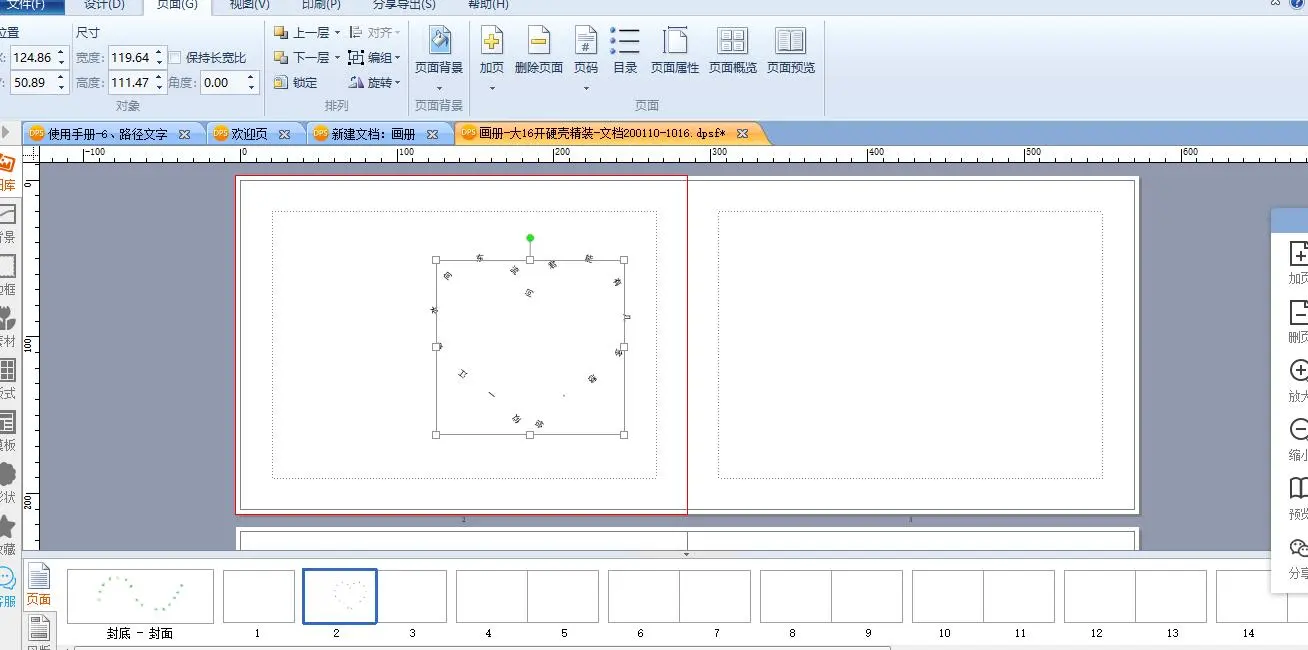Increase the 宽度 width spinner value
The width and height of the screenshot is (1308, 650).
[160, 53]
